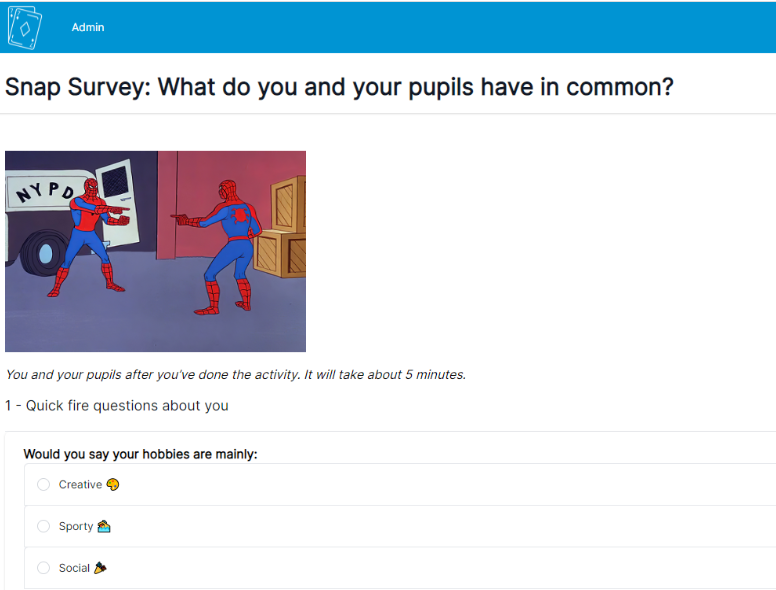Click the party popper emoji beside Social
The height and width of the screenshot is (590, 776).
[x=100, y=567]
